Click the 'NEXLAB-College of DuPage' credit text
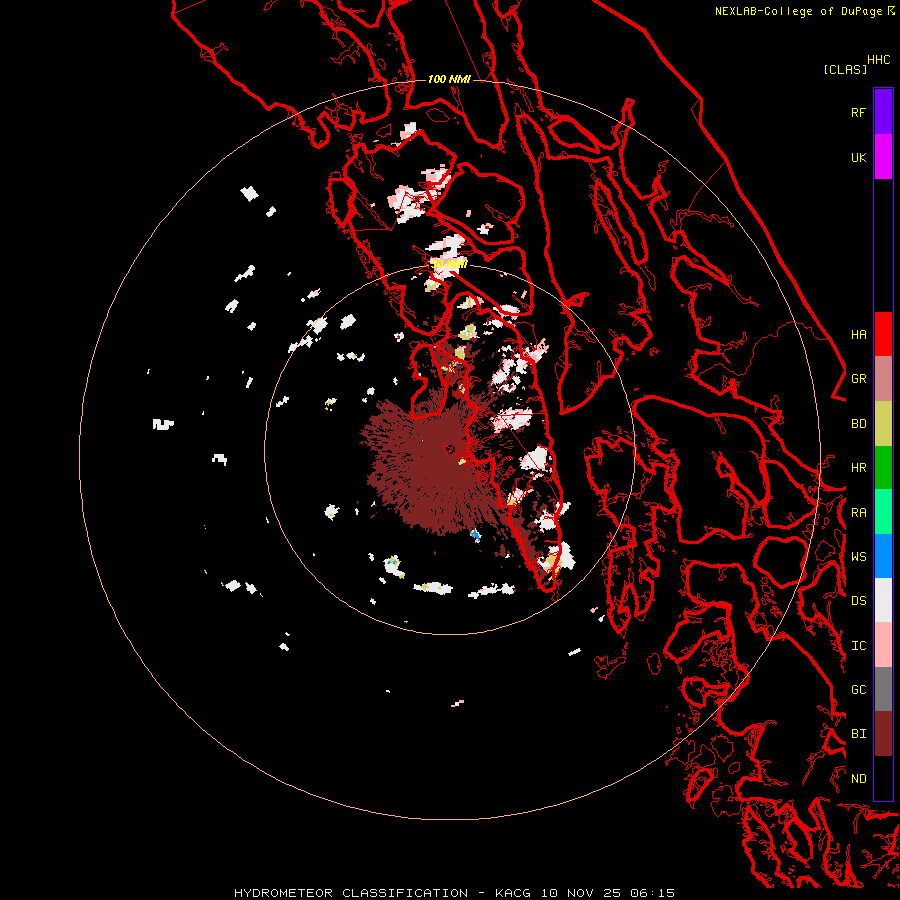The height and width of the screenshot is (900, 900). (799, 11)
